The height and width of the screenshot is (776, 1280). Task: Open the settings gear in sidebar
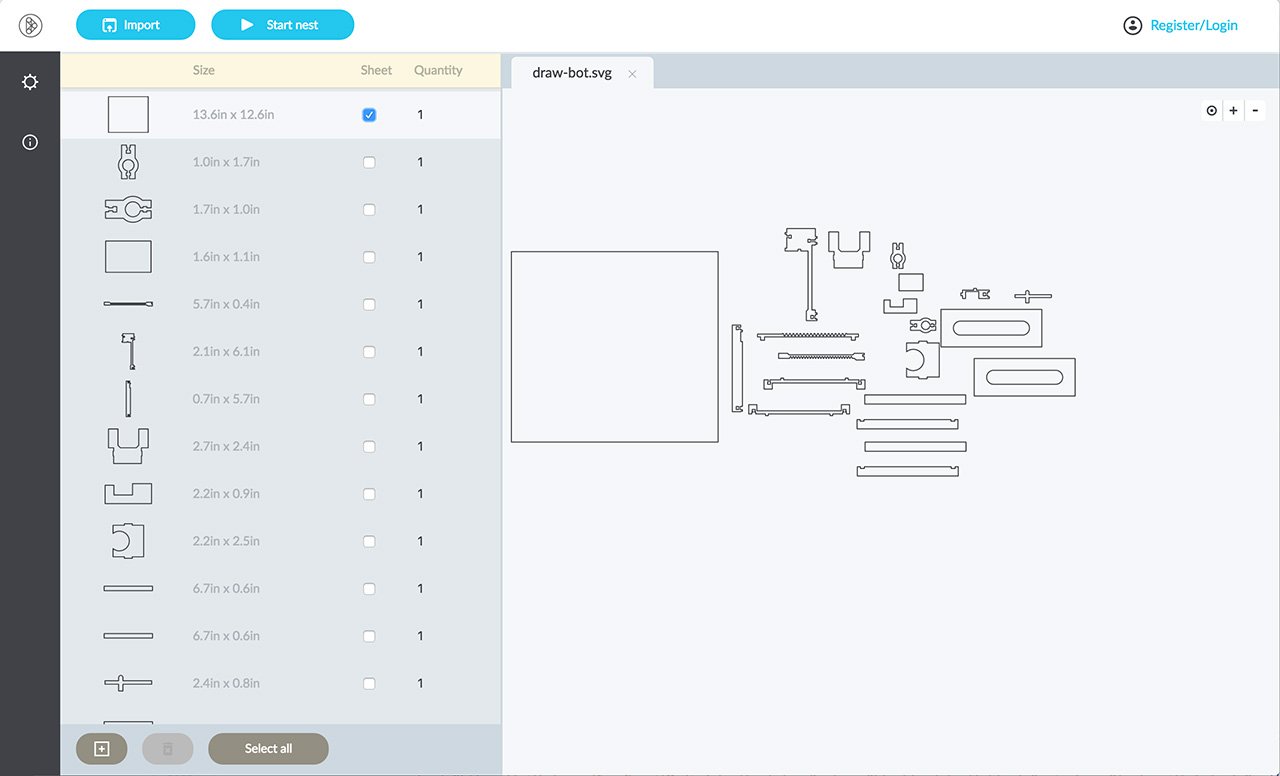click(x=30, y=82)
